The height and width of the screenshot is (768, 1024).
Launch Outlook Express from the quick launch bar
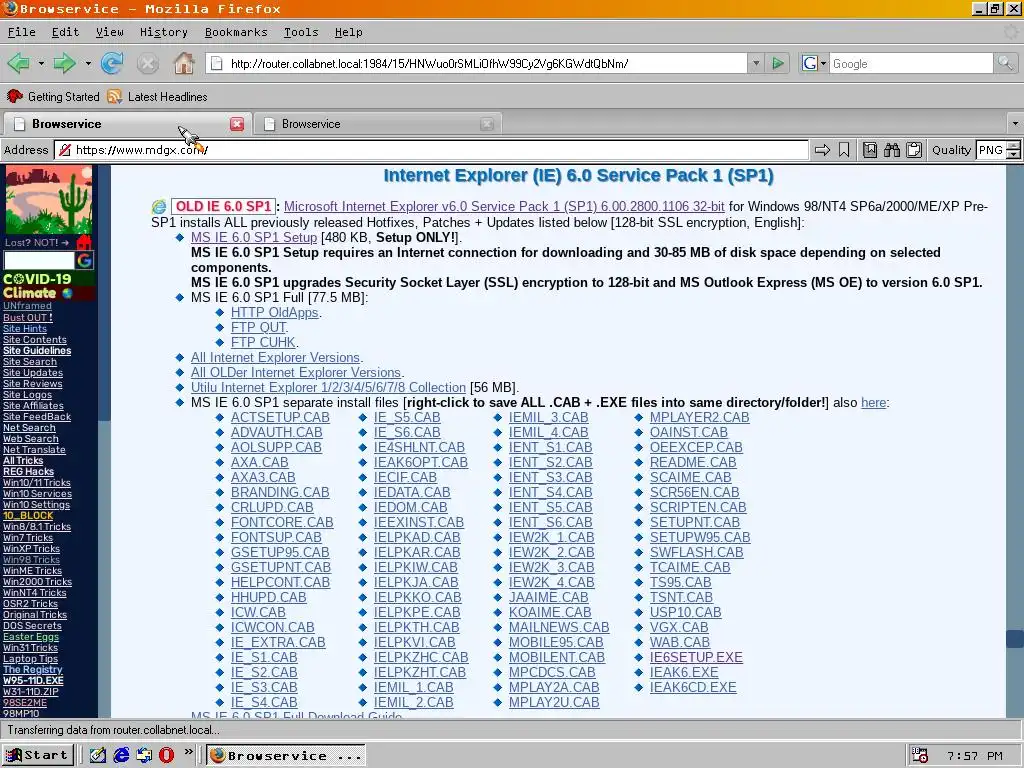pos(144,755)
